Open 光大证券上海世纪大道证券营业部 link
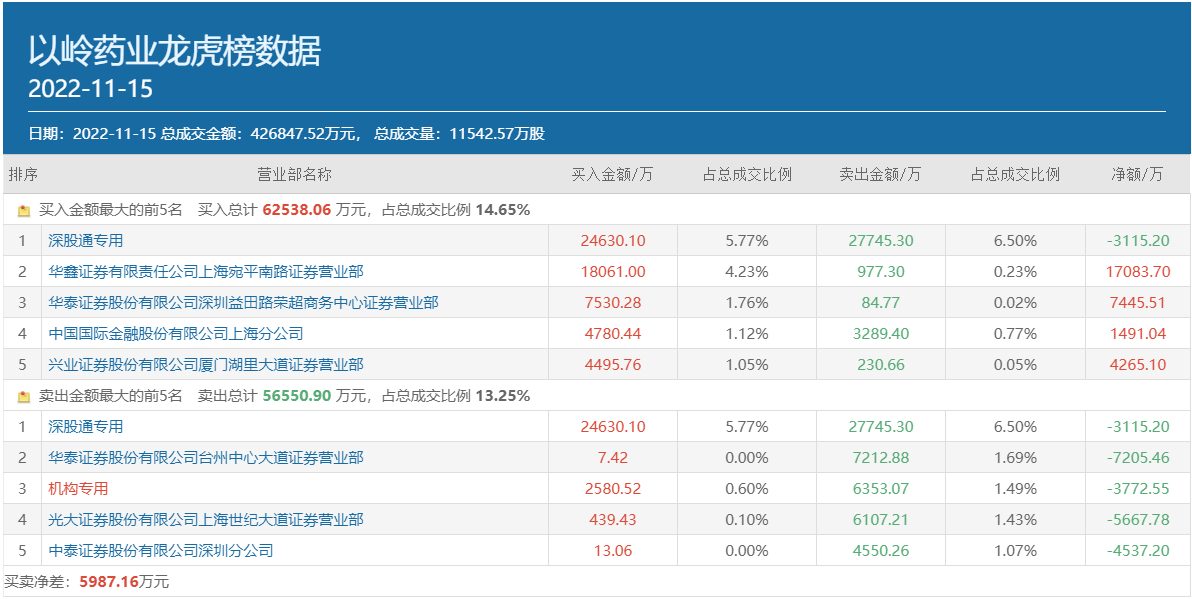Image resolution: width=1192 pixels, height=599 pixels. click(205, 520)
